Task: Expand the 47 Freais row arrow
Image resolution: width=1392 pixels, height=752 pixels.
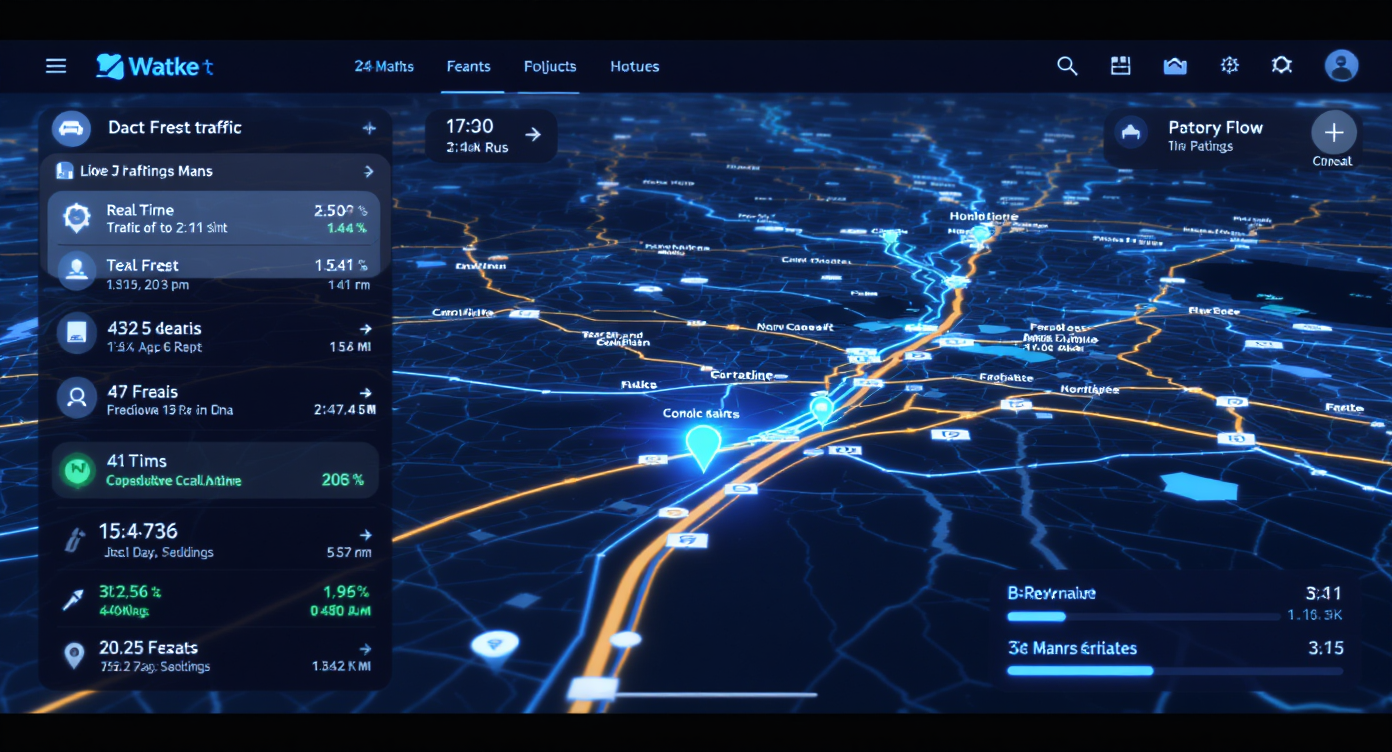Action: 365,393
